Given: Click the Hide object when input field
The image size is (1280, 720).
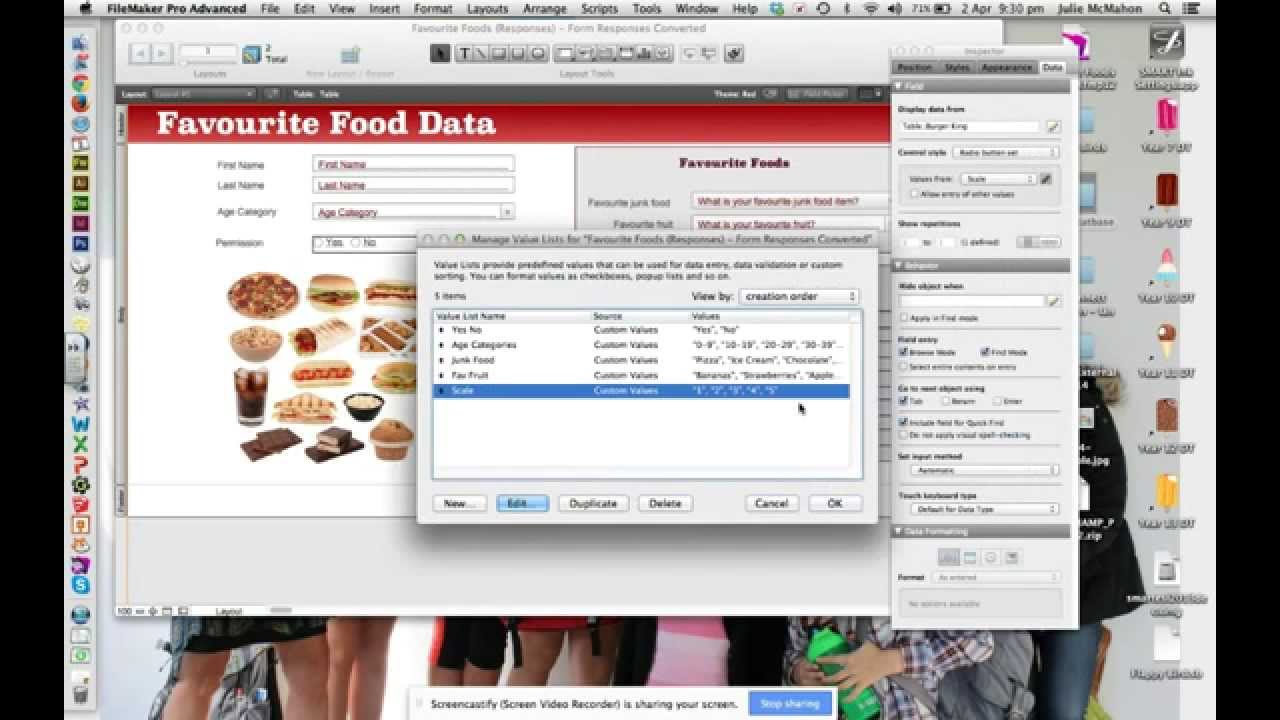Looking at the screenshot, I should (x=970, y=301).
